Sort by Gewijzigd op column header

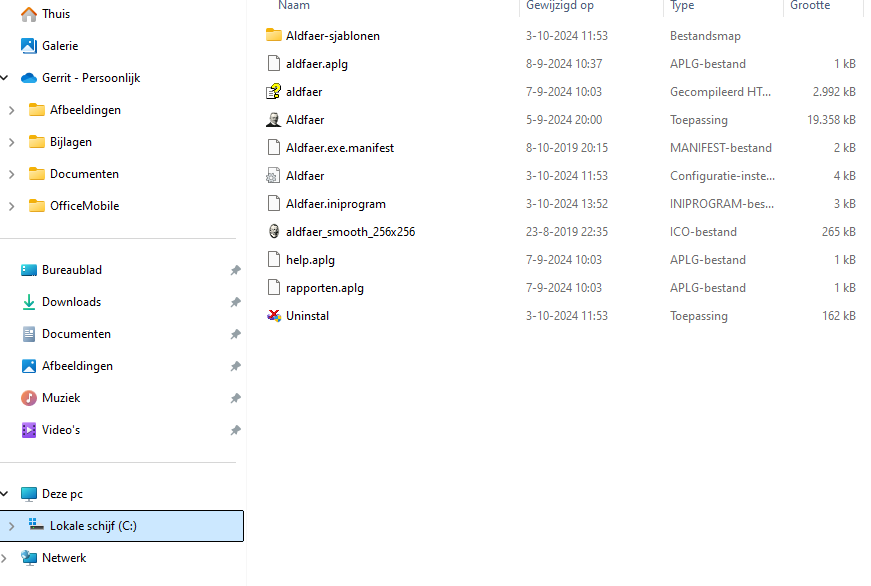click(x=560, y=6)
